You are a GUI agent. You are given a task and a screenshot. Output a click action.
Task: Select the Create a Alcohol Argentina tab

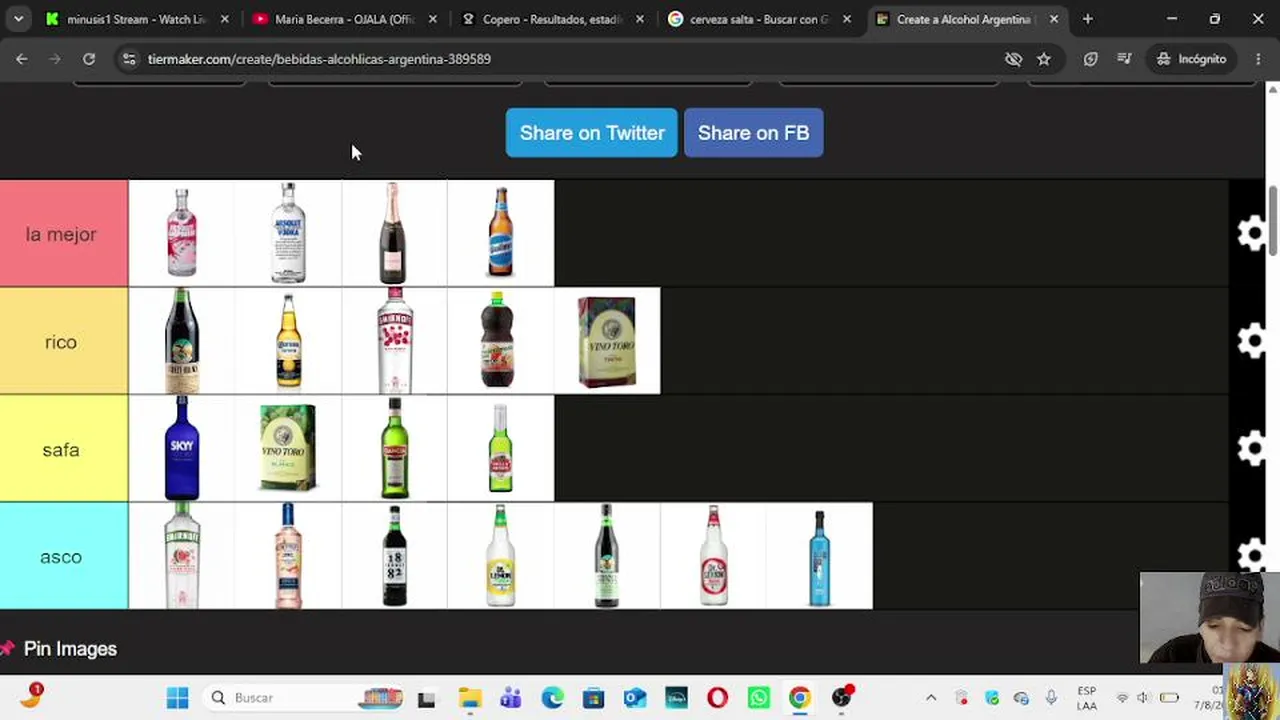[966, 19]
